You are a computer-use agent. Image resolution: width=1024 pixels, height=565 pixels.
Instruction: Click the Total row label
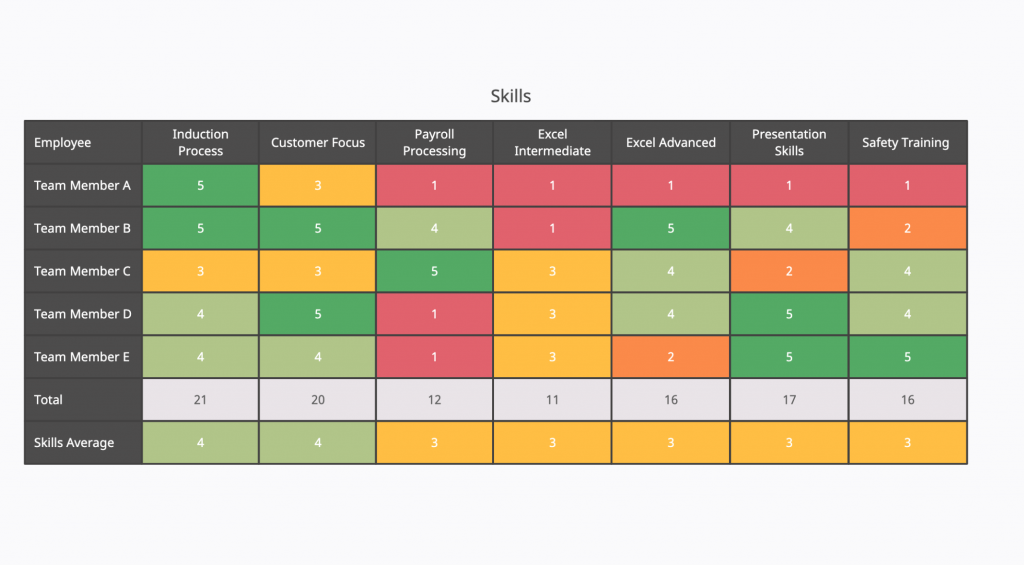[x=48, y=400]
